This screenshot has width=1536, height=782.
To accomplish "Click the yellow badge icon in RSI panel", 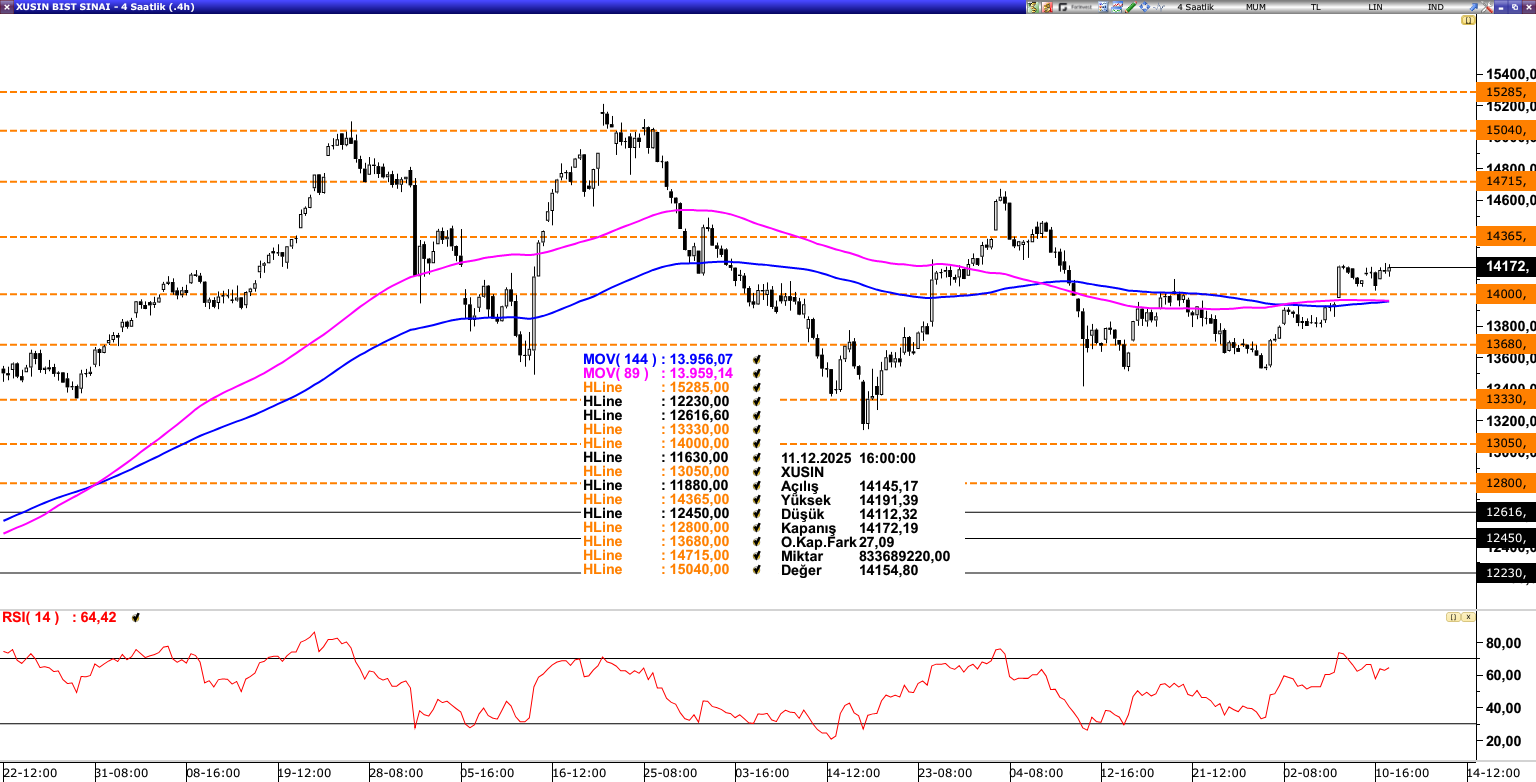I will coord(1453,617).
